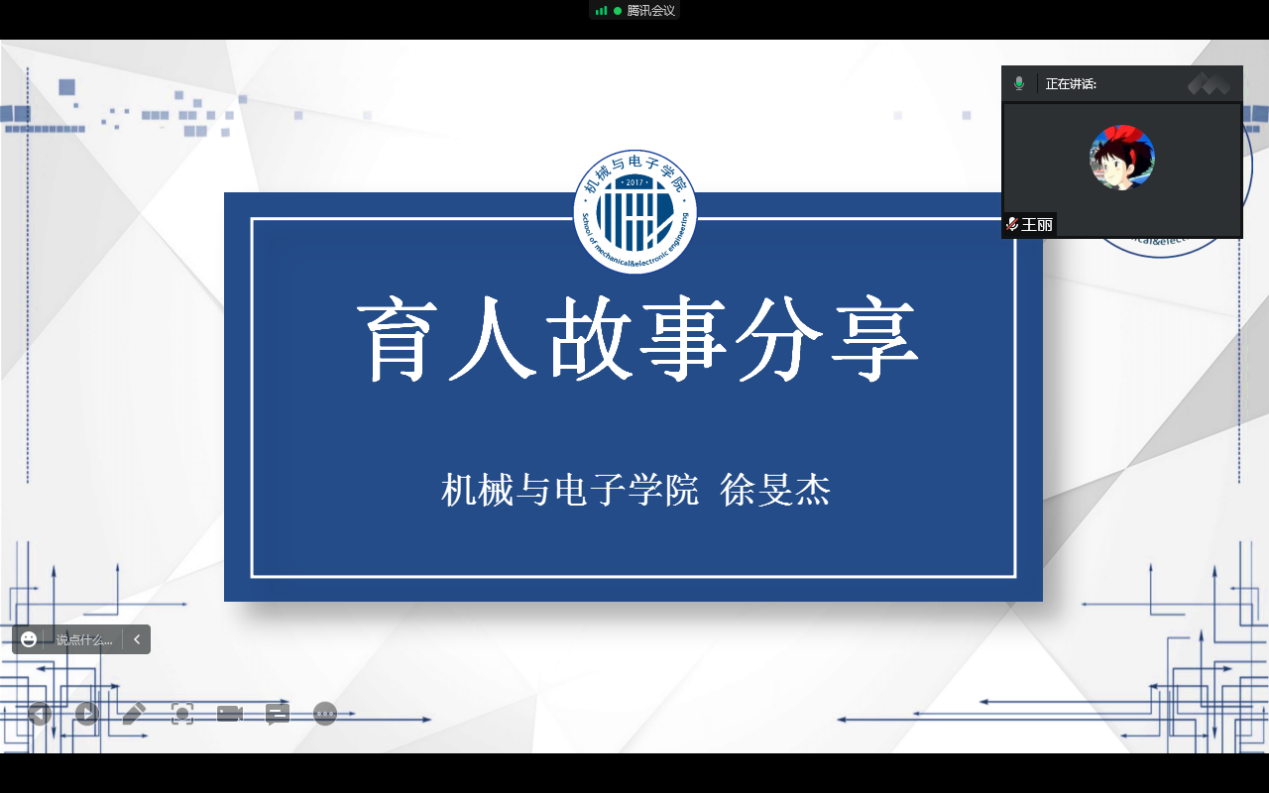Click the 腾讯会议 title label
The width and height of the screenshot is (1269, 793).
coord(651,11)
